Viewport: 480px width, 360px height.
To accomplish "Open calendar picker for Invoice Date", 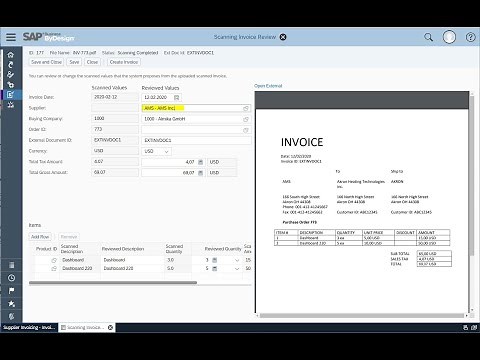I will click(x=177, y=97).
